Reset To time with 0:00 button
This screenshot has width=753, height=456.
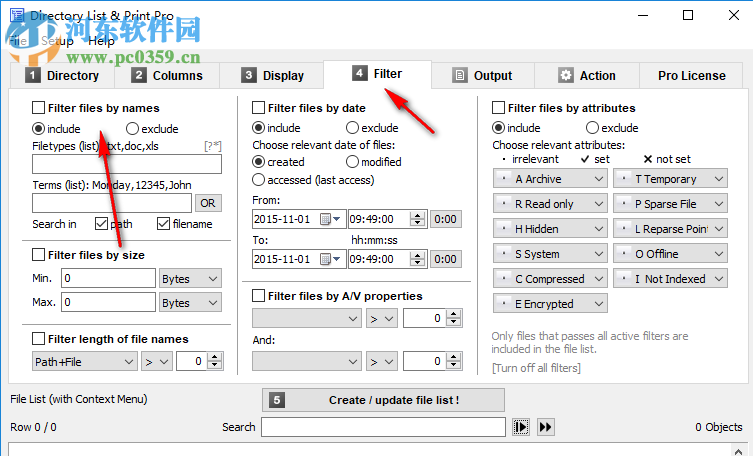tap(445, 259)
